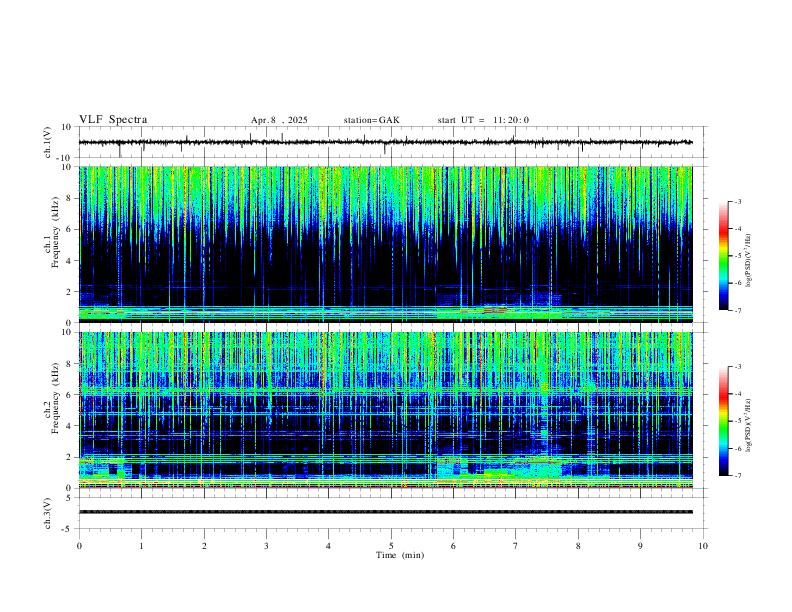Image resolution: width=792 pixels, height=612 pixels.
Task: Click time axis tick label "0"
Action: tap(79, 546)
